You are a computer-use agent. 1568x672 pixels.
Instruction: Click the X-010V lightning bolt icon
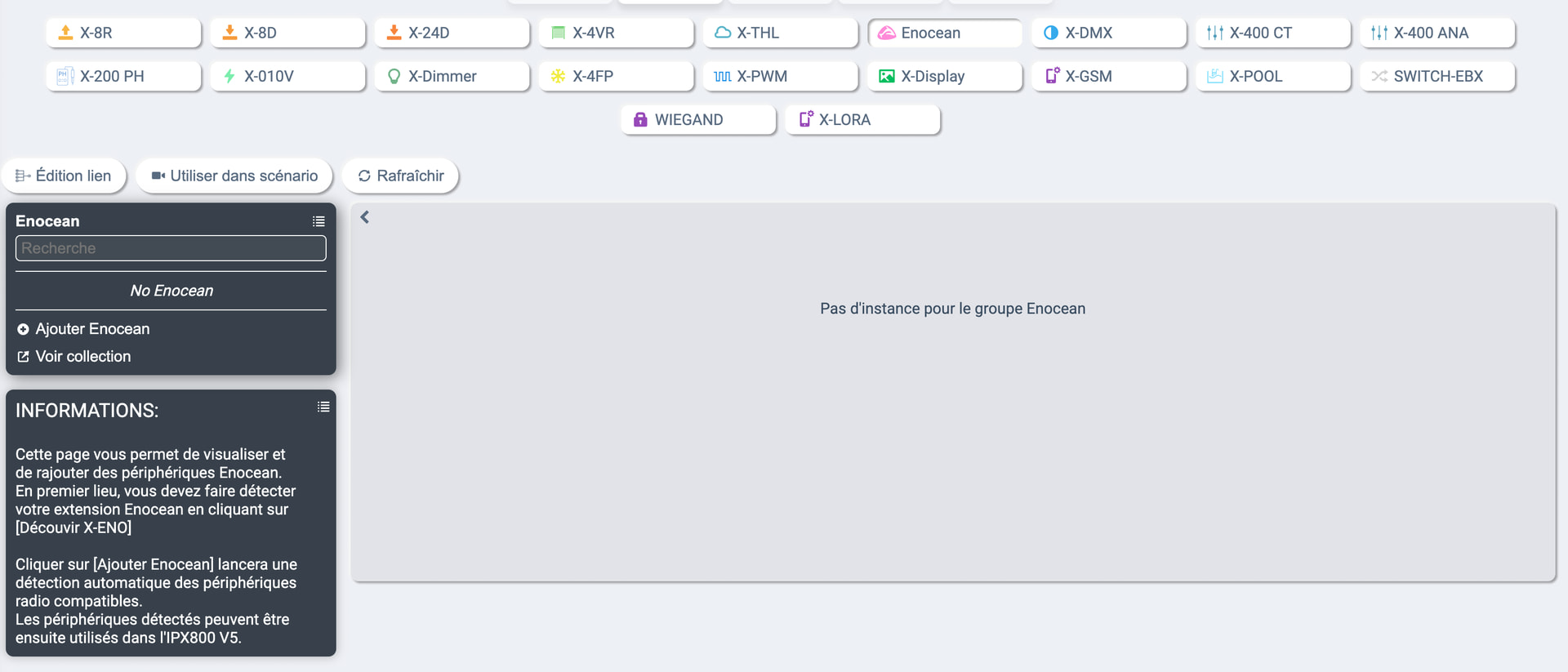229,76
